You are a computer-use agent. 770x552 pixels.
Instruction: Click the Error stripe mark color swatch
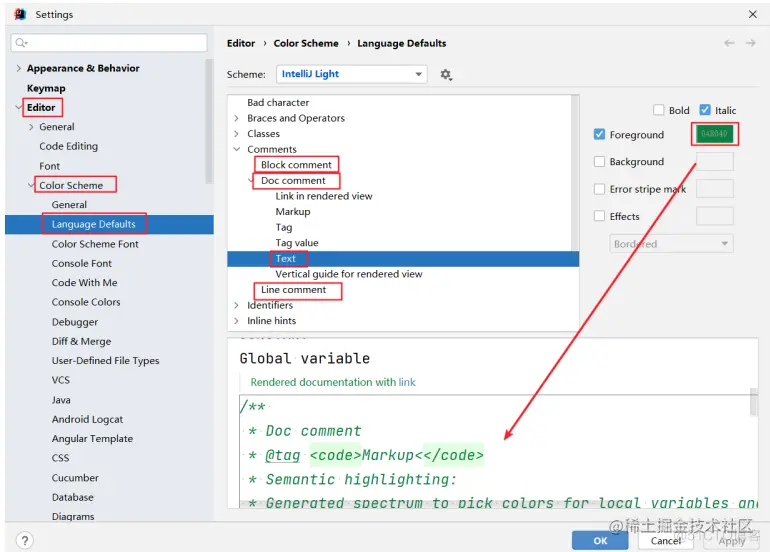click(x=715, y=189)
